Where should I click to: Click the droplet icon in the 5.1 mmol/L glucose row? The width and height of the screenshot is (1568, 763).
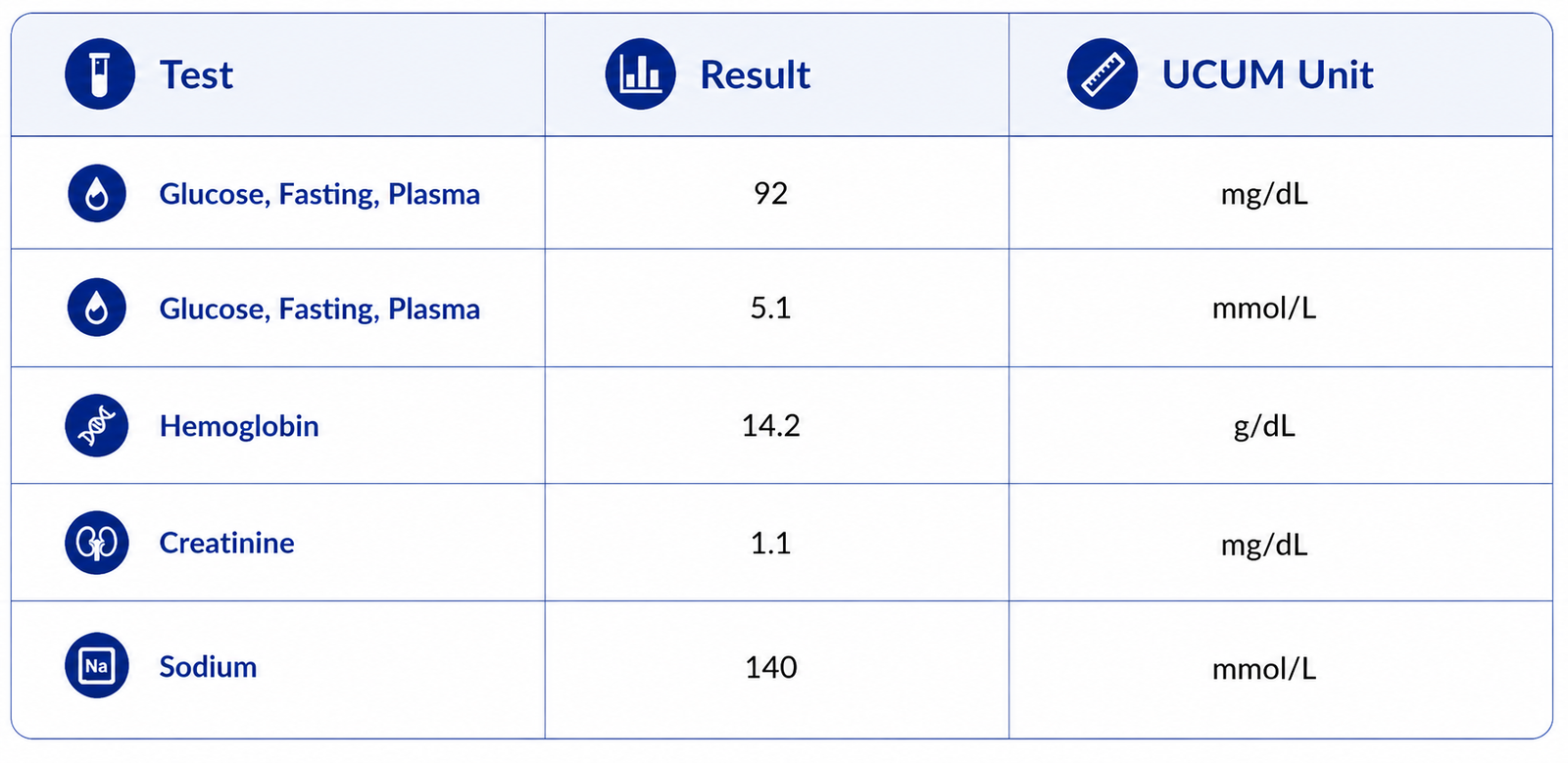click(96, 308)
